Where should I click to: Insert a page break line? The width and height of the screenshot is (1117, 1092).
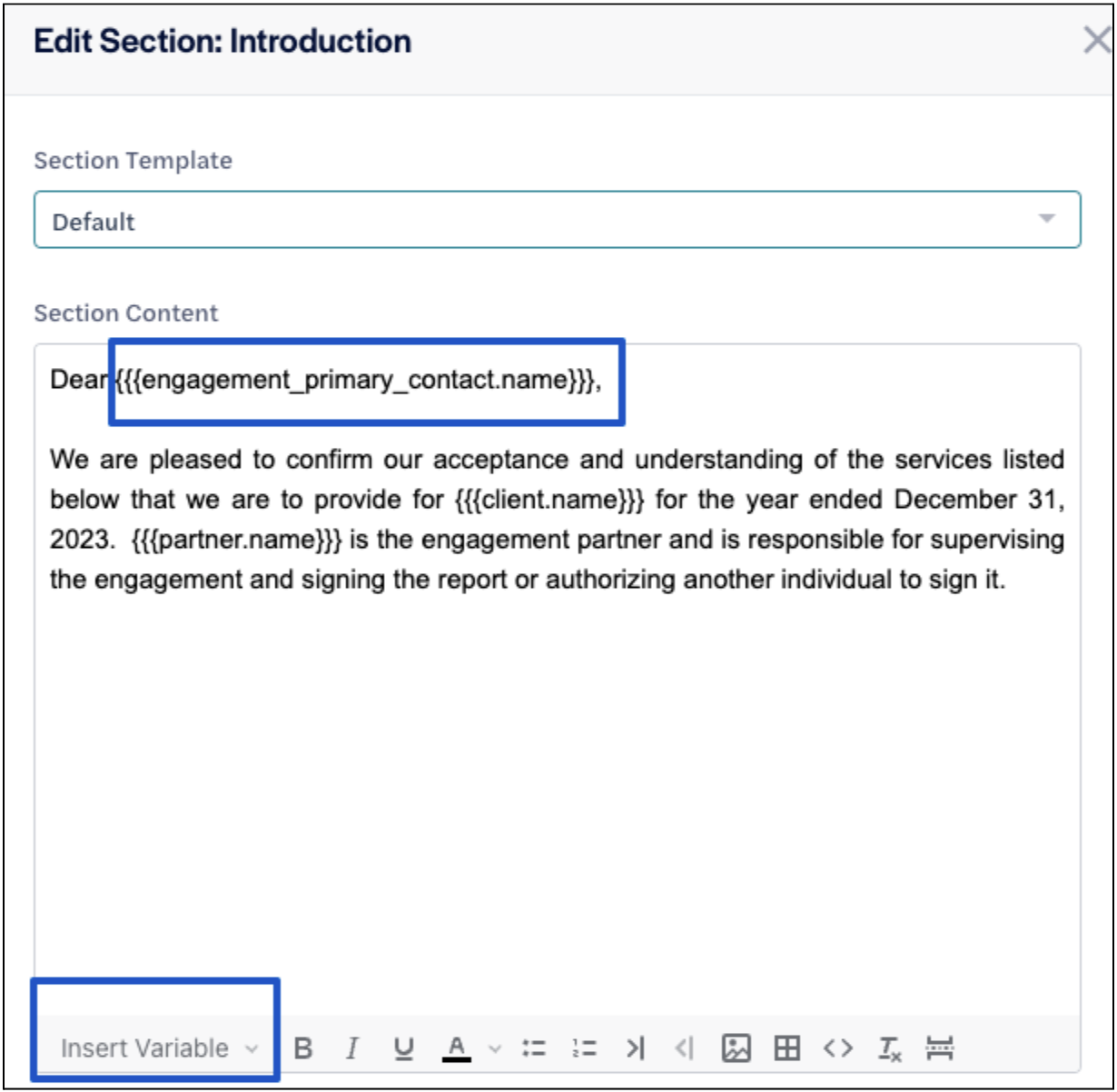[x=940, y=1048]
